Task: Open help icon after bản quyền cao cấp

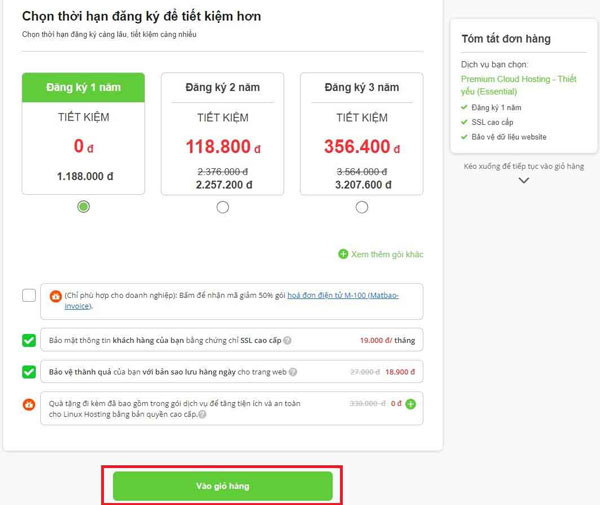Action: [202, 414]
